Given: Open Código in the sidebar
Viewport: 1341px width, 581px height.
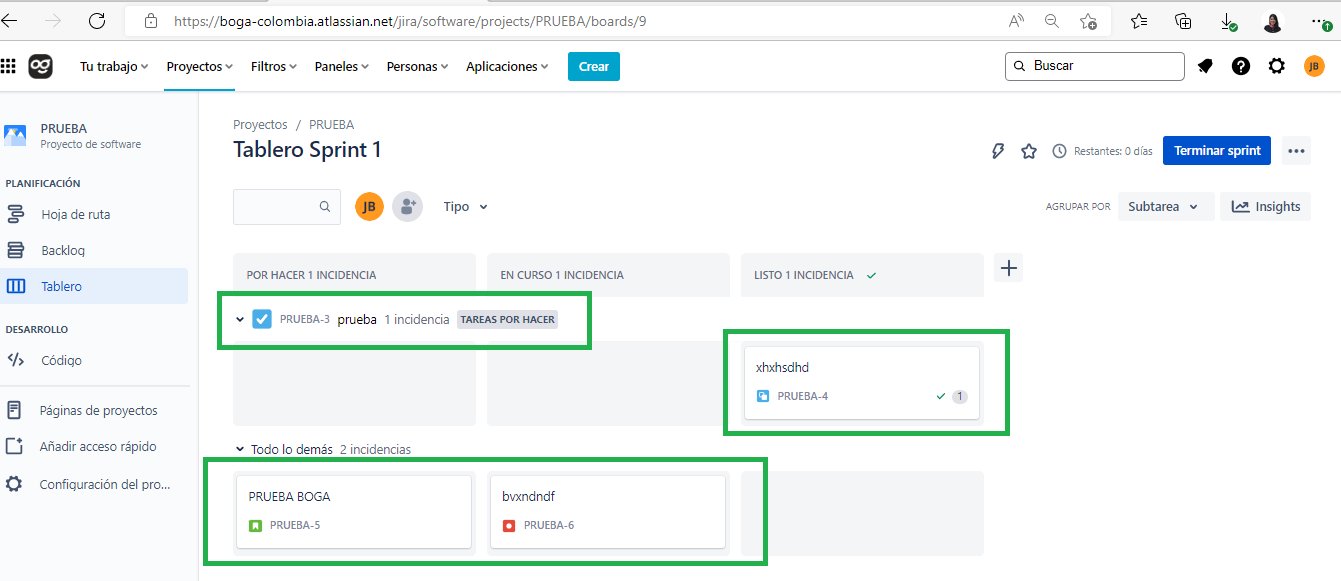Looking at the screenshot, I should pyautogui.click(x=94, y=360).
